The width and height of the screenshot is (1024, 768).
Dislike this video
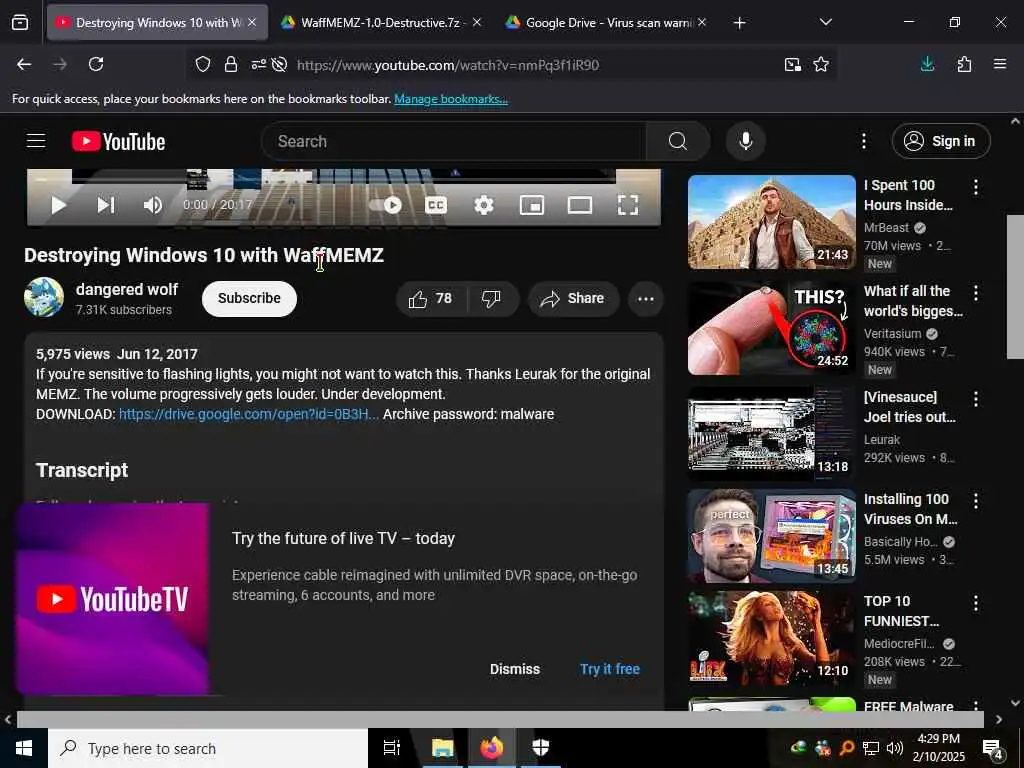click(491, 299)
